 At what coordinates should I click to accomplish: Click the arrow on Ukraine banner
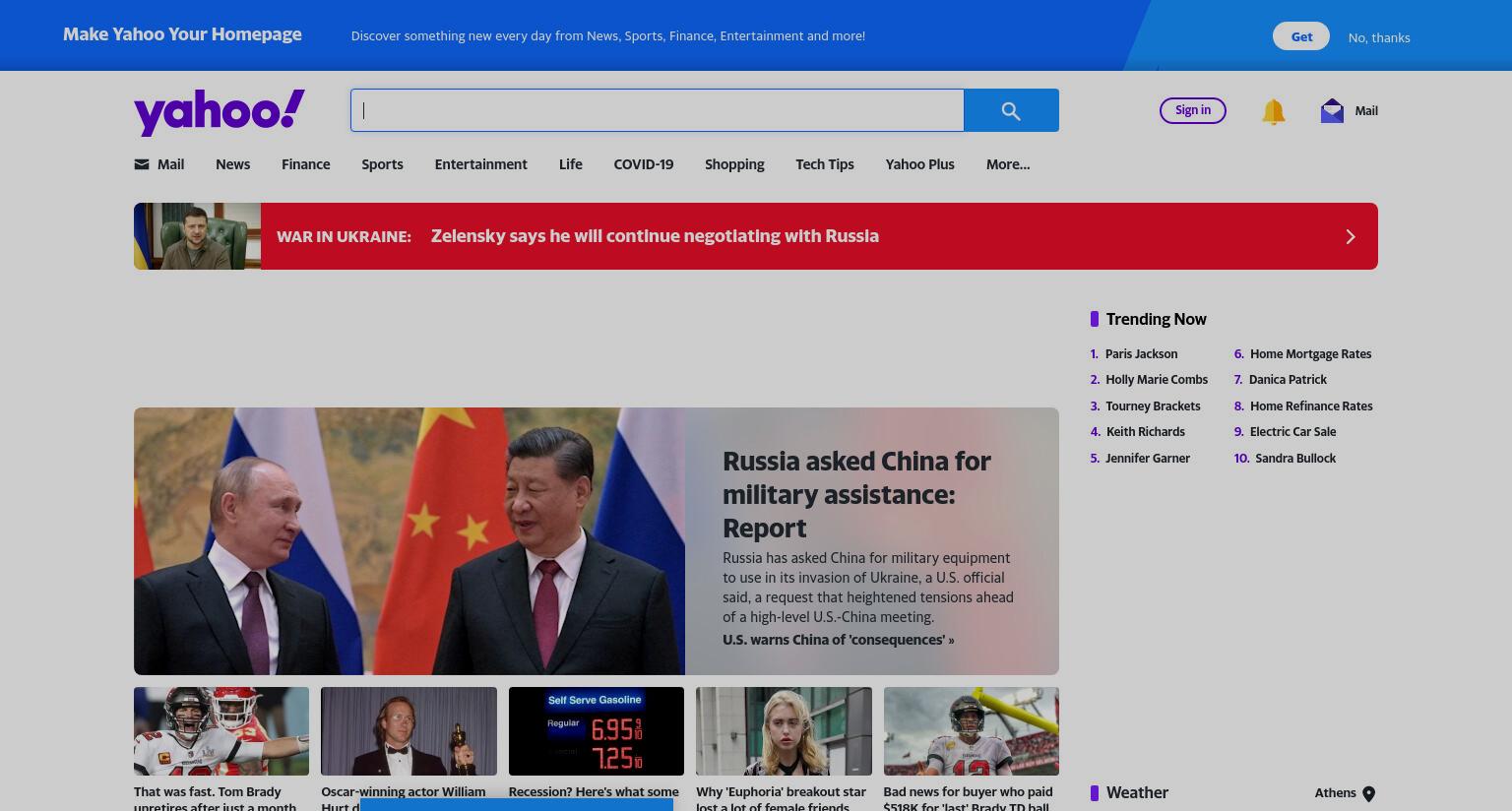click(1351, 236)
